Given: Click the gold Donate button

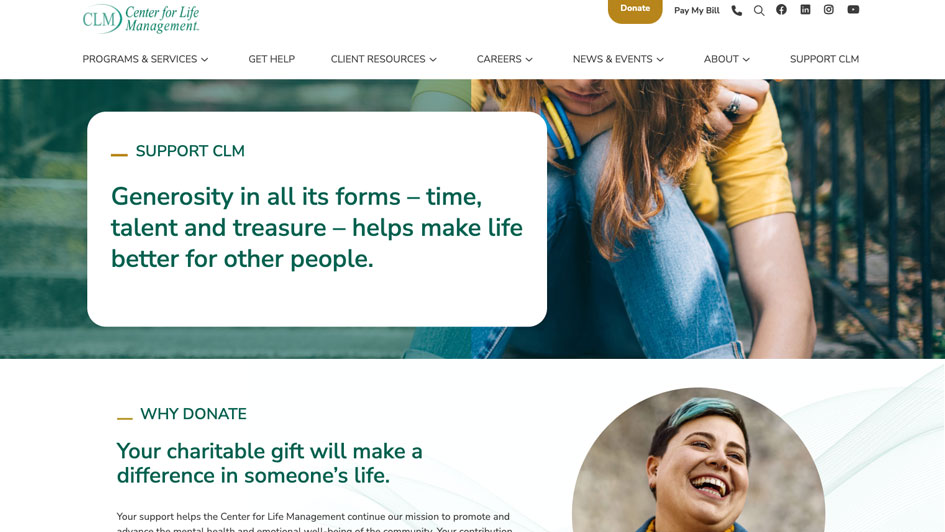Looking at the screenshot, I should pyautogui.click(x=635, y=10).
